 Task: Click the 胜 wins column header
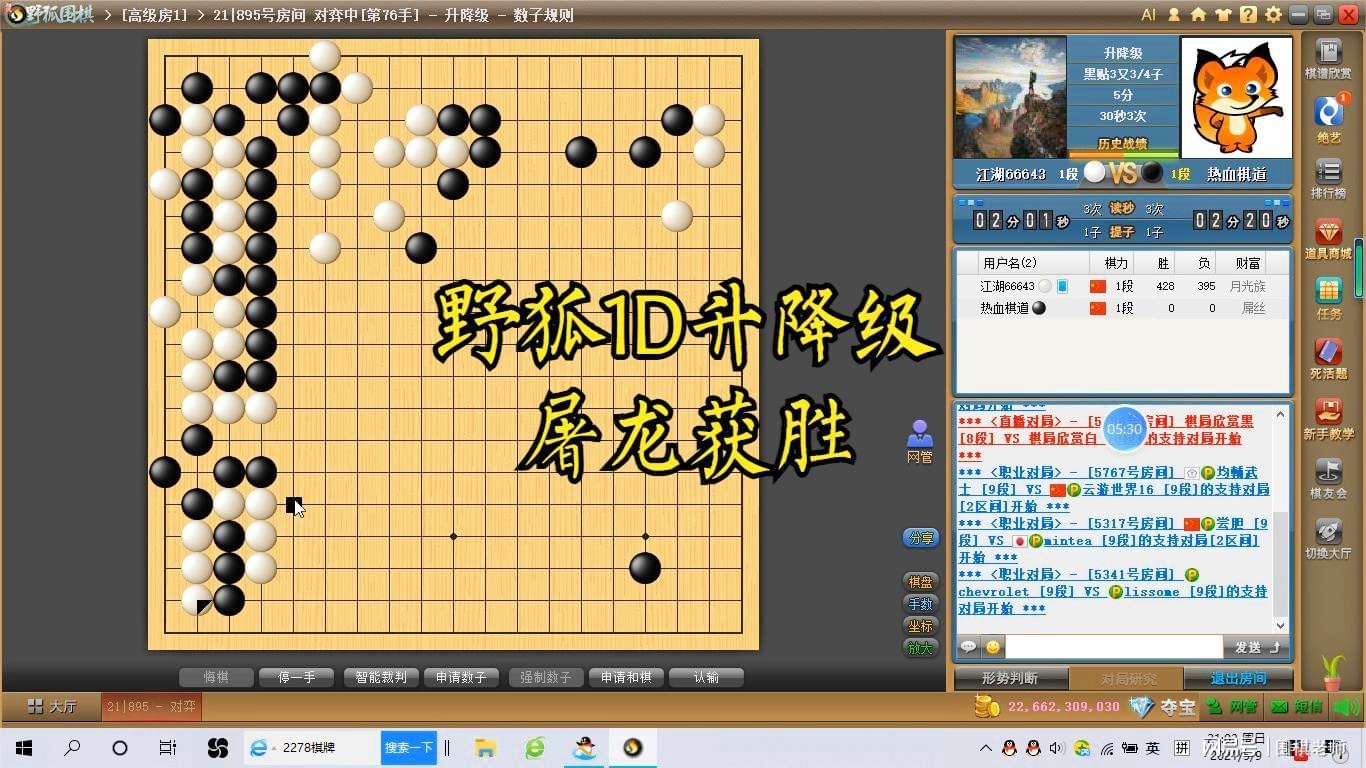[x=1163, y=263]
